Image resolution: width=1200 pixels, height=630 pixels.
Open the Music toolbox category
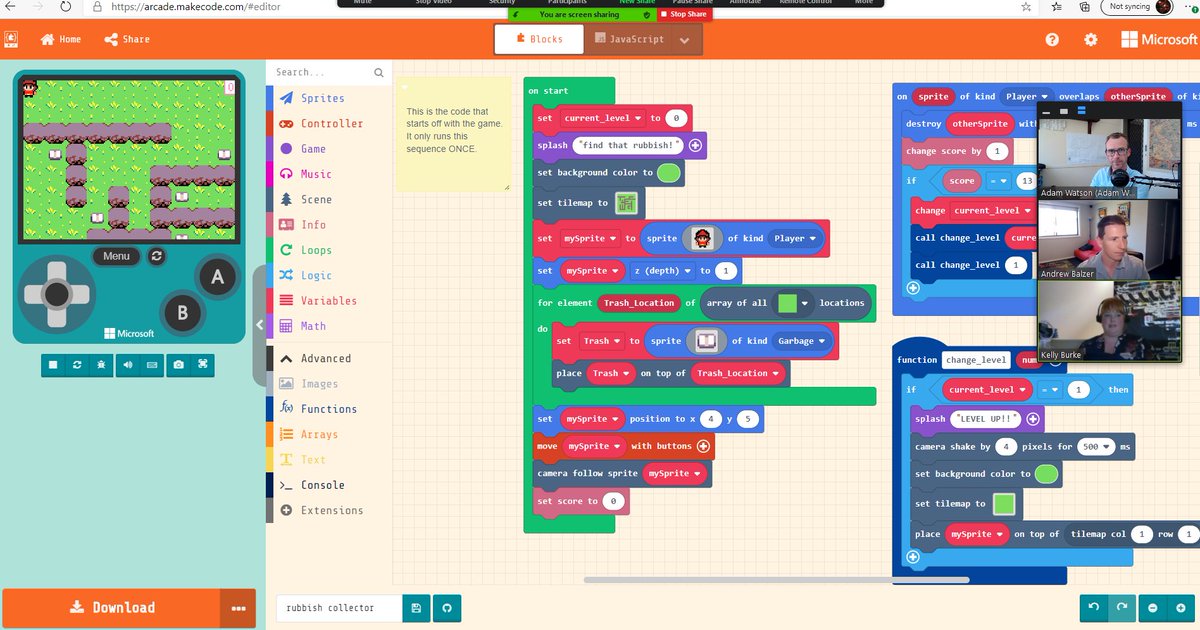coord(316,174)
